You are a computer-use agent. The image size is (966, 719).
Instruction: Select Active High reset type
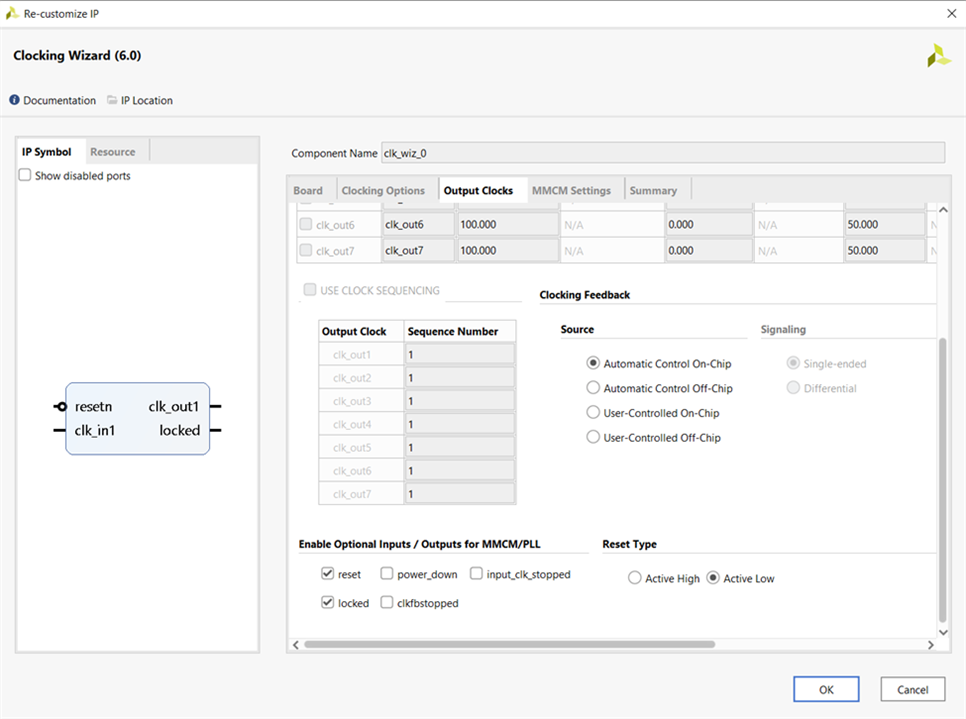click(634, 578)
